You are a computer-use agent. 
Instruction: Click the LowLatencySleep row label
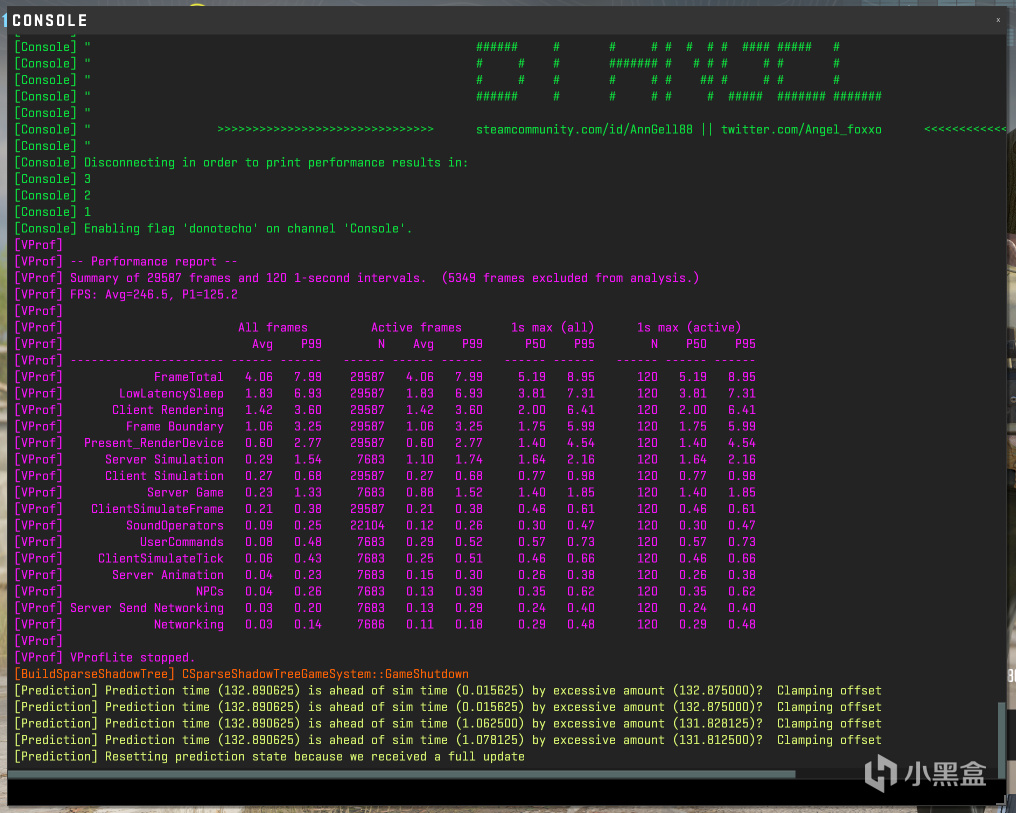point(171,394)
